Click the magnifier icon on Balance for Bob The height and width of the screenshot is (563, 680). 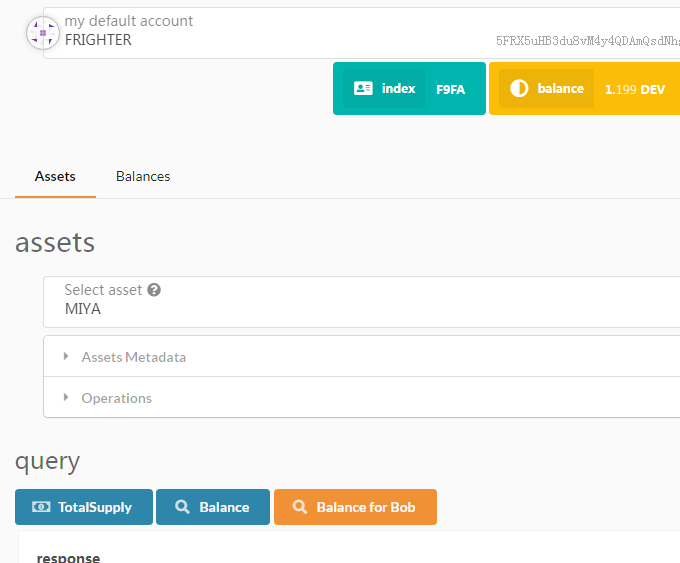click(300, 507)
